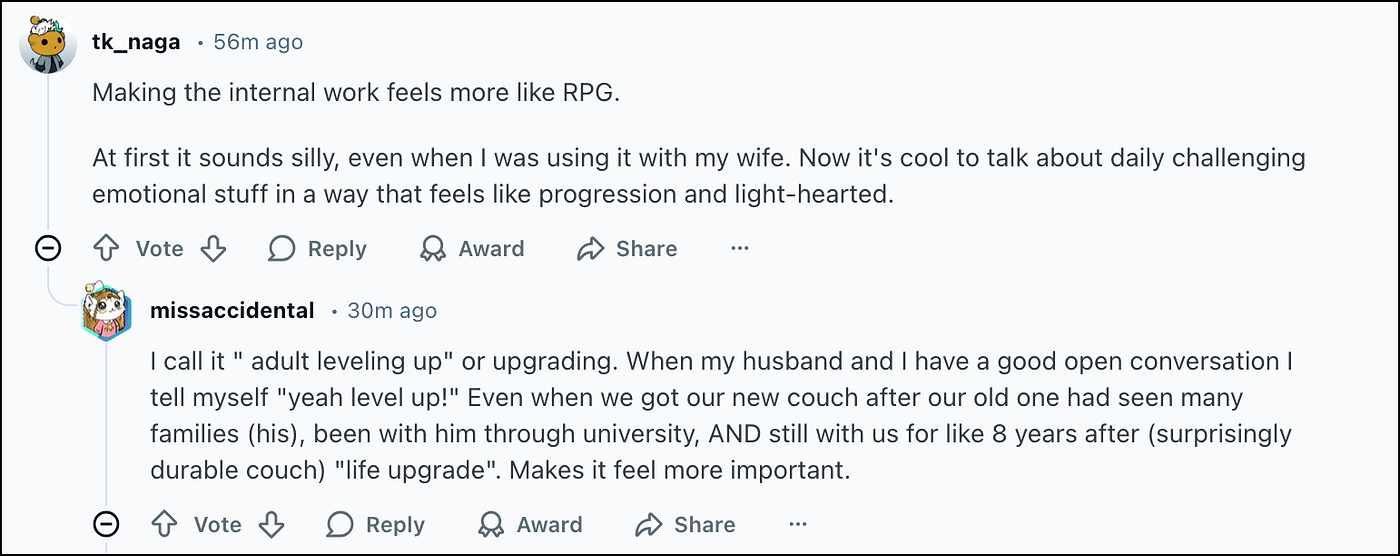Give an Award to tk_naga's comment
The height and width of the screenshot is (556, 1400).
(472, 248)
